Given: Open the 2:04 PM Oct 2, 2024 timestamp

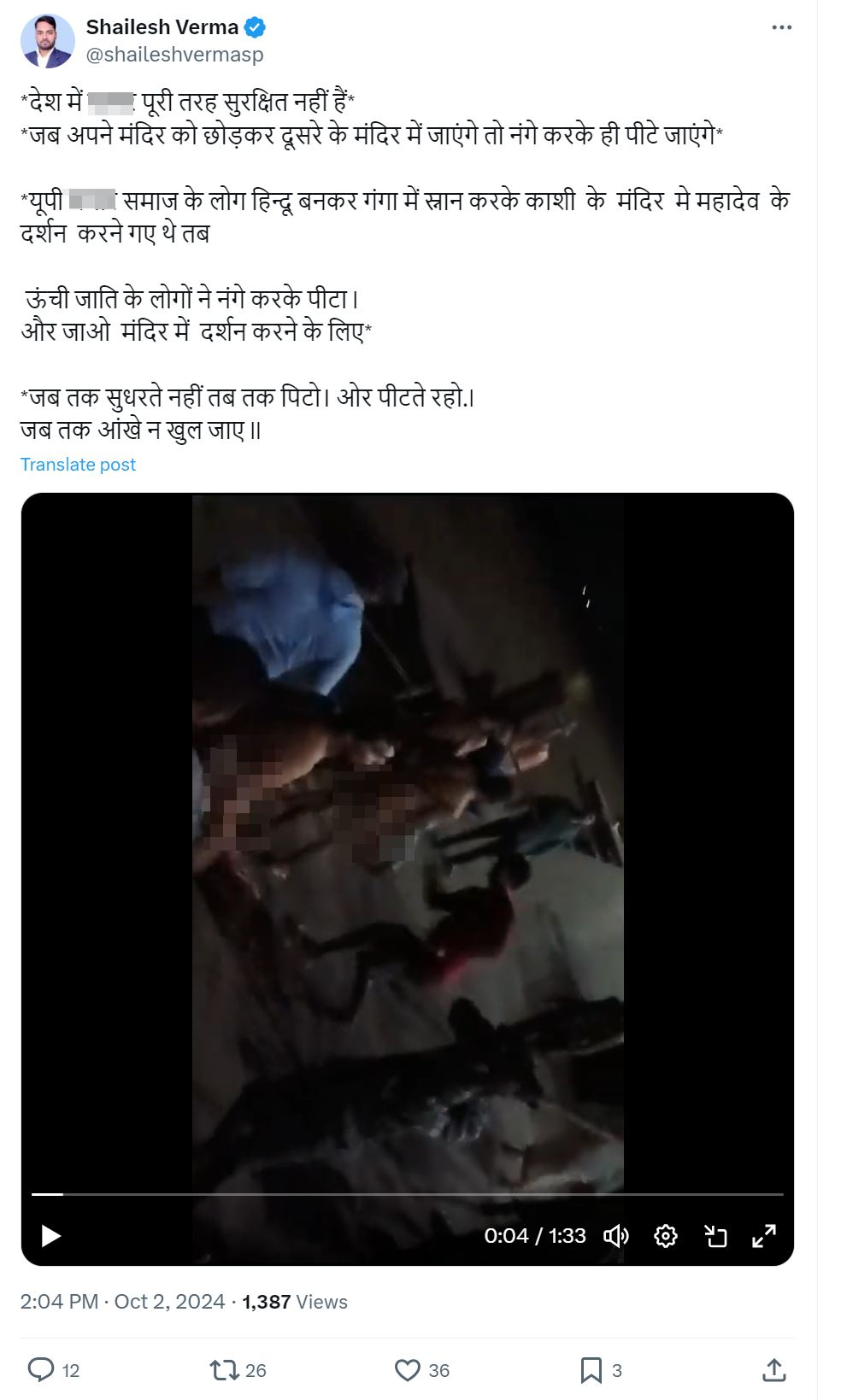Looking at the screenshot, I should pyautogui.click(x=122, y=1302).
